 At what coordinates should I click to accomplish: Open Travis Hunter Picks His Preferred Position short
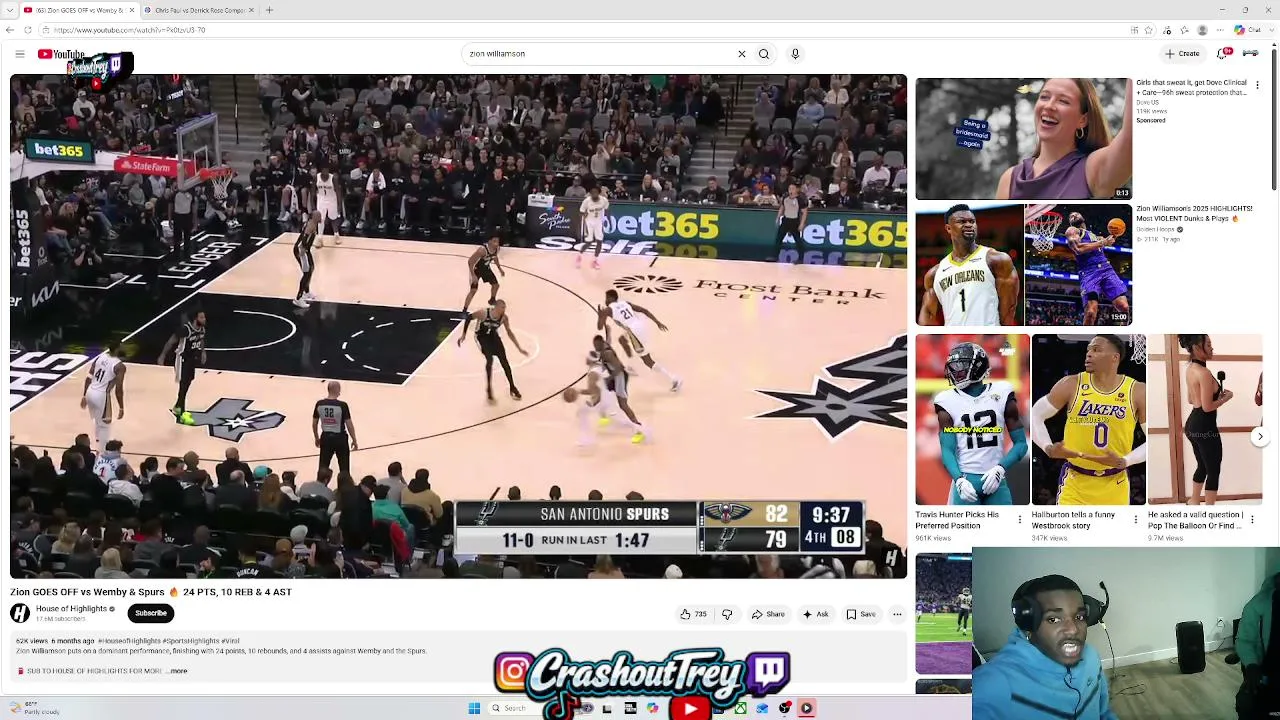(972, 420)
